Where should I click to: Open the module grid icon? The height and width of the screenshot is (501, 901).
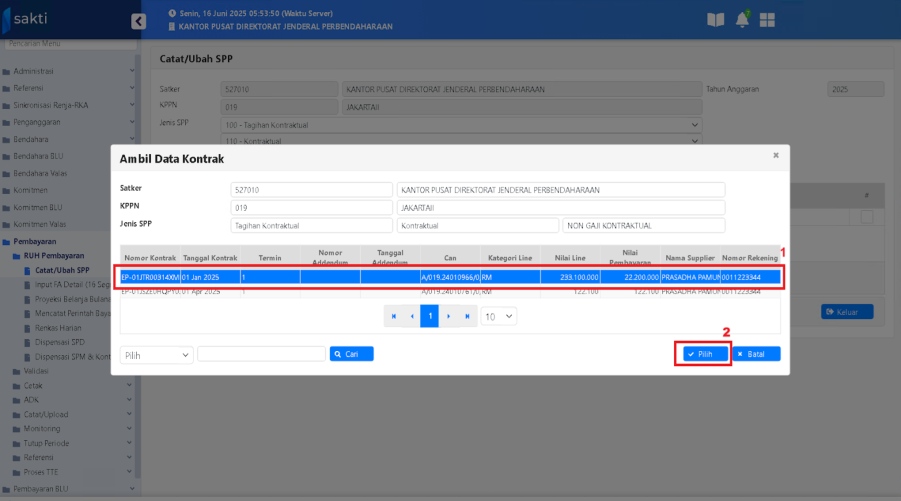(768, 20)
